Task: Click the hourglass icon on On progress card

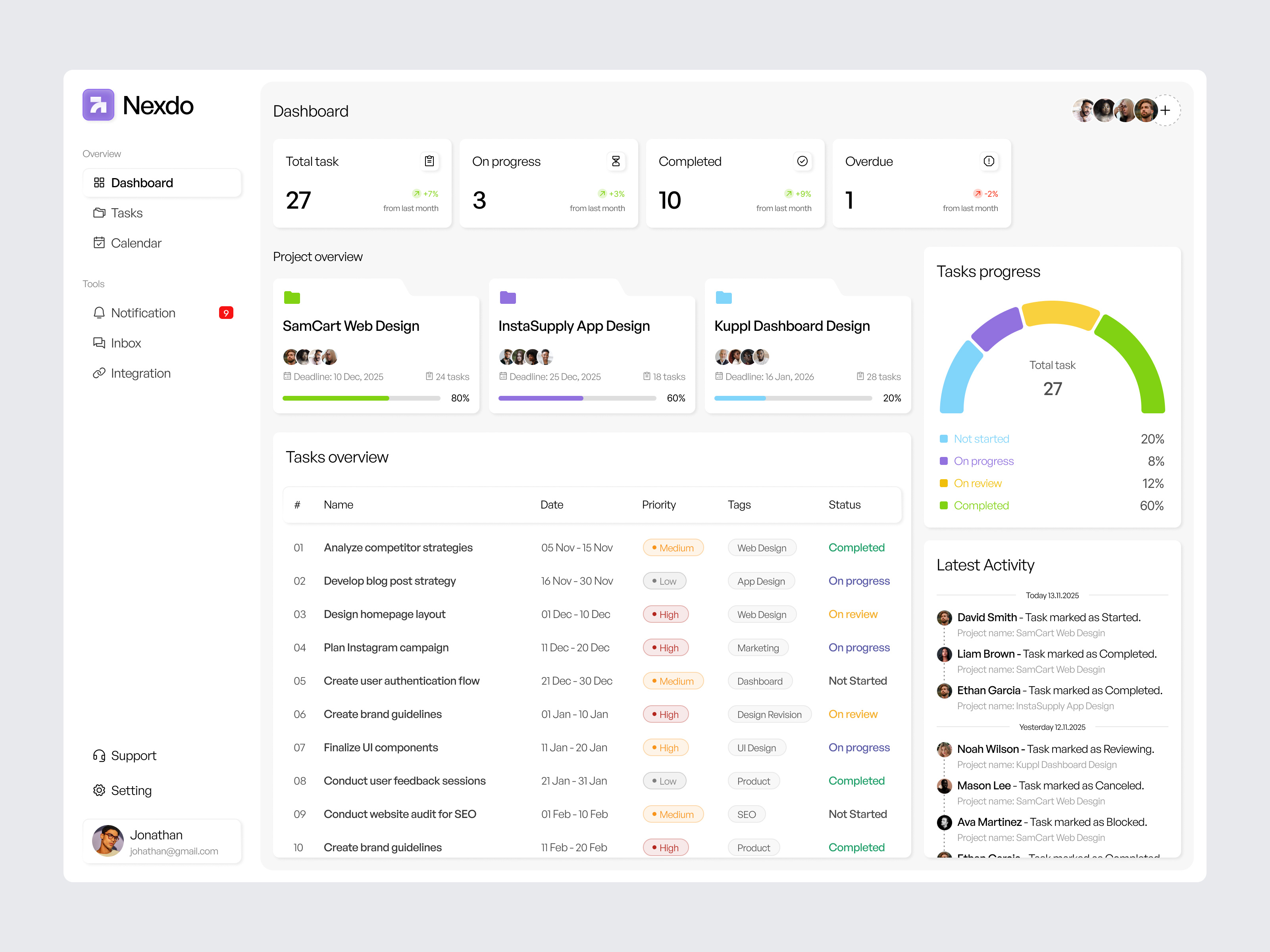Action: coord(616,161)
